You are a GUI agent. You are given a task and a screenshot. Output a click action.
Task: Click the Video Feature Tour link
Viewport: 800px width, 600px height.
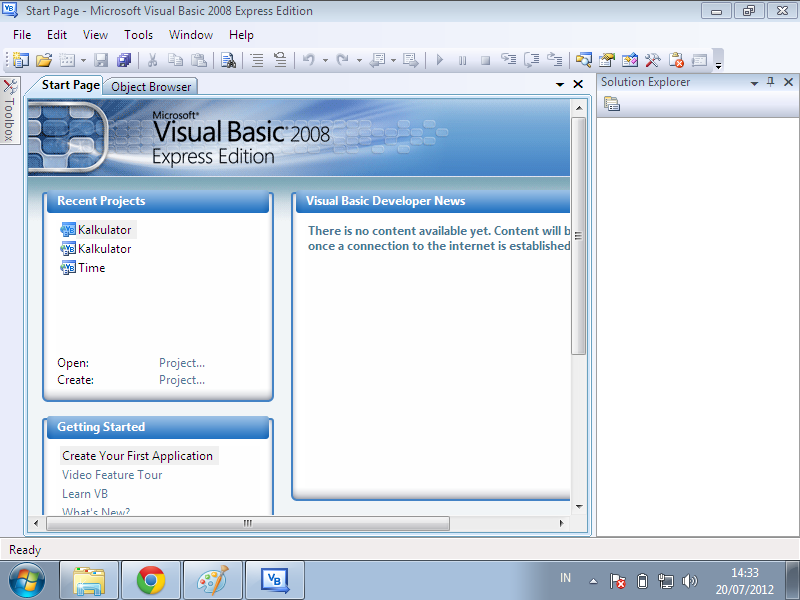[x=112, y=475]
